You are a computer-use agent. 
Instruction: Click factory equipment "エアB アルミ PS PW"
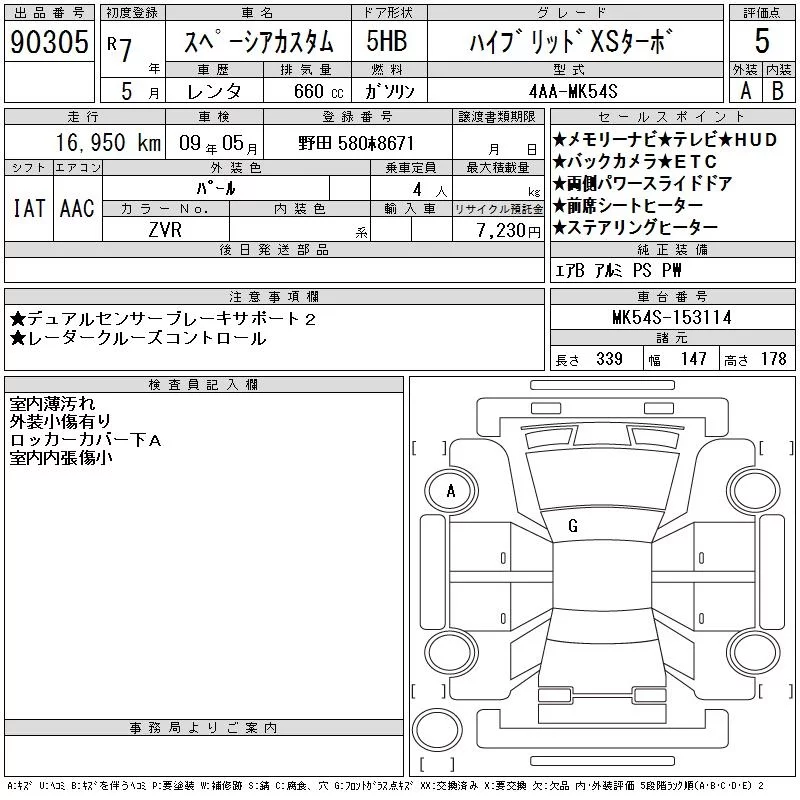[618, 270]
